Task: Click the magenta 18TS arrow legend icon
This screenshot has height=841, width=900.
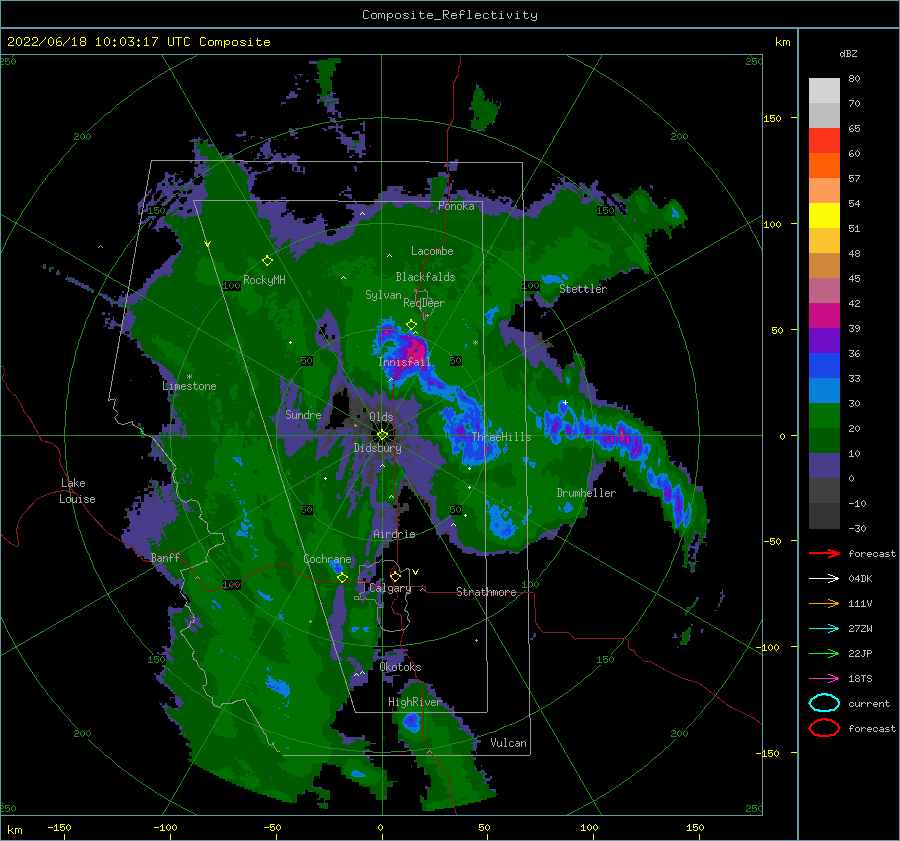Action: [x=824, y=679]
